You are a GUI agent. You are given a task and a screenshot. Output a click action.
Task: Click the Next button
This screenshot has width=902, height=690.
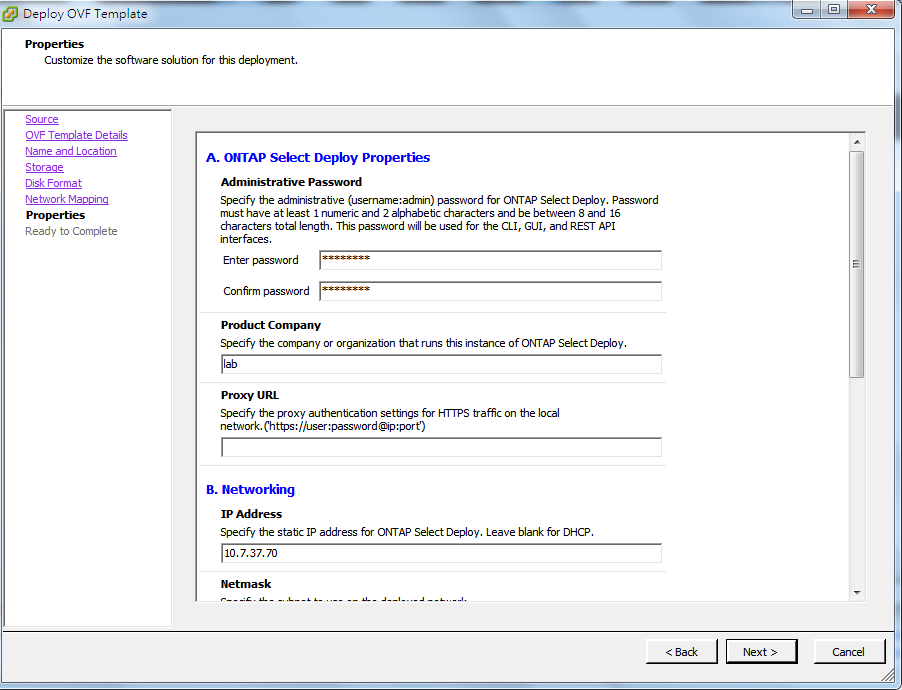(760, 652)
